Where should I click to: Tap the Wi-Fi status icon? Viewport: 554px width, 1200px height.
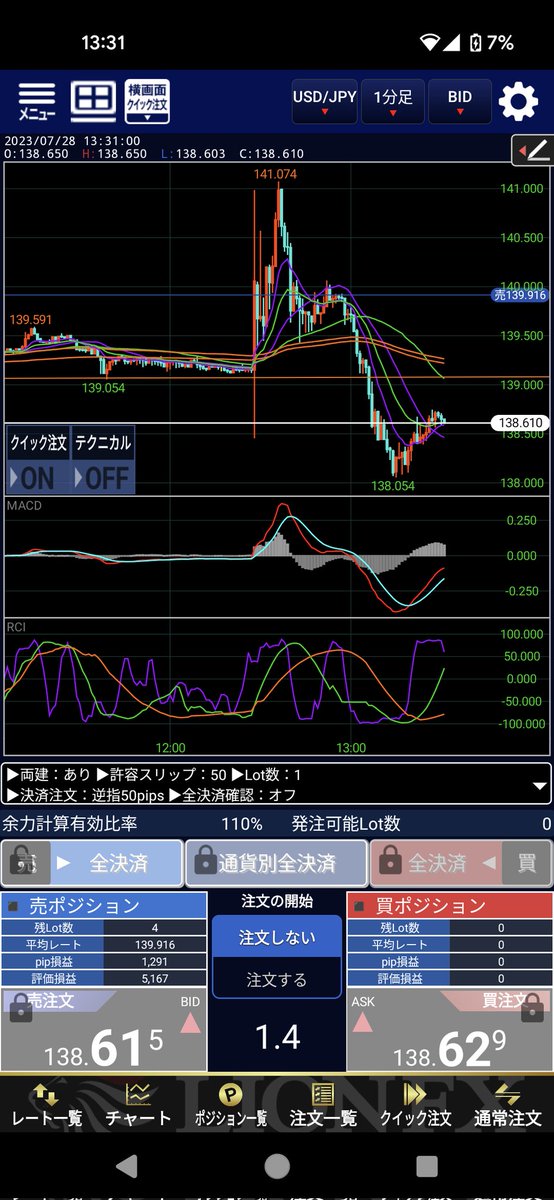click(x=431, y=43)
